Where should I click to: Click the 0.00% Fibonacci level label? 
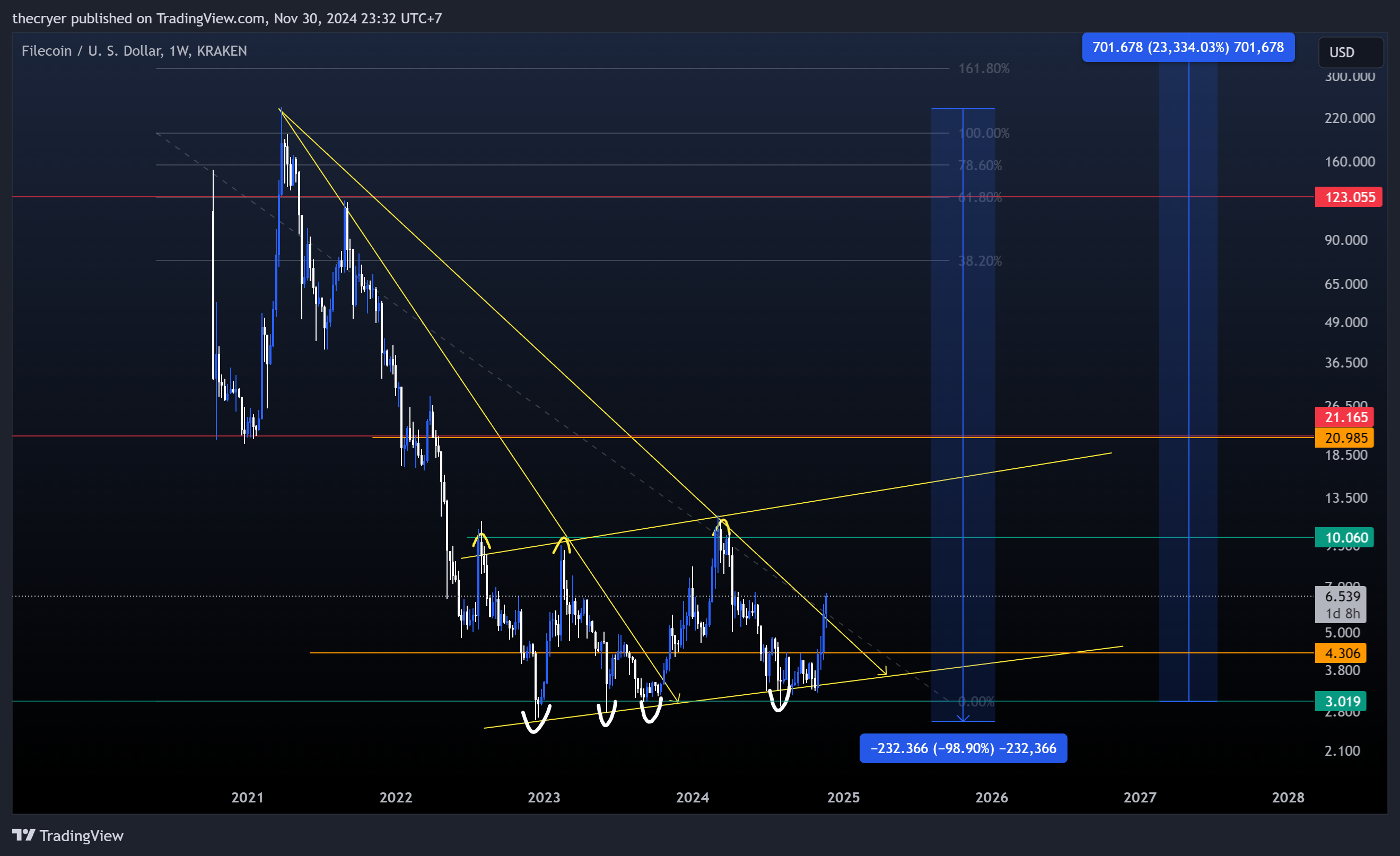[976, 702]
